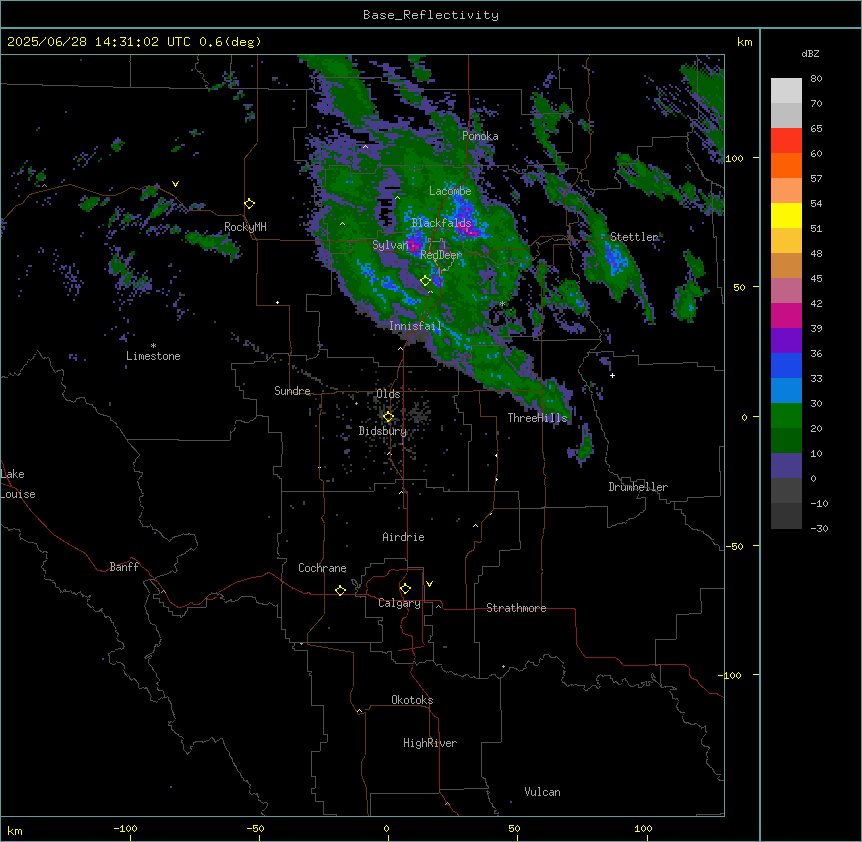Screen dimensions: 862x842
Task: Click the Airdrie city label
Action: coord(404,537)
